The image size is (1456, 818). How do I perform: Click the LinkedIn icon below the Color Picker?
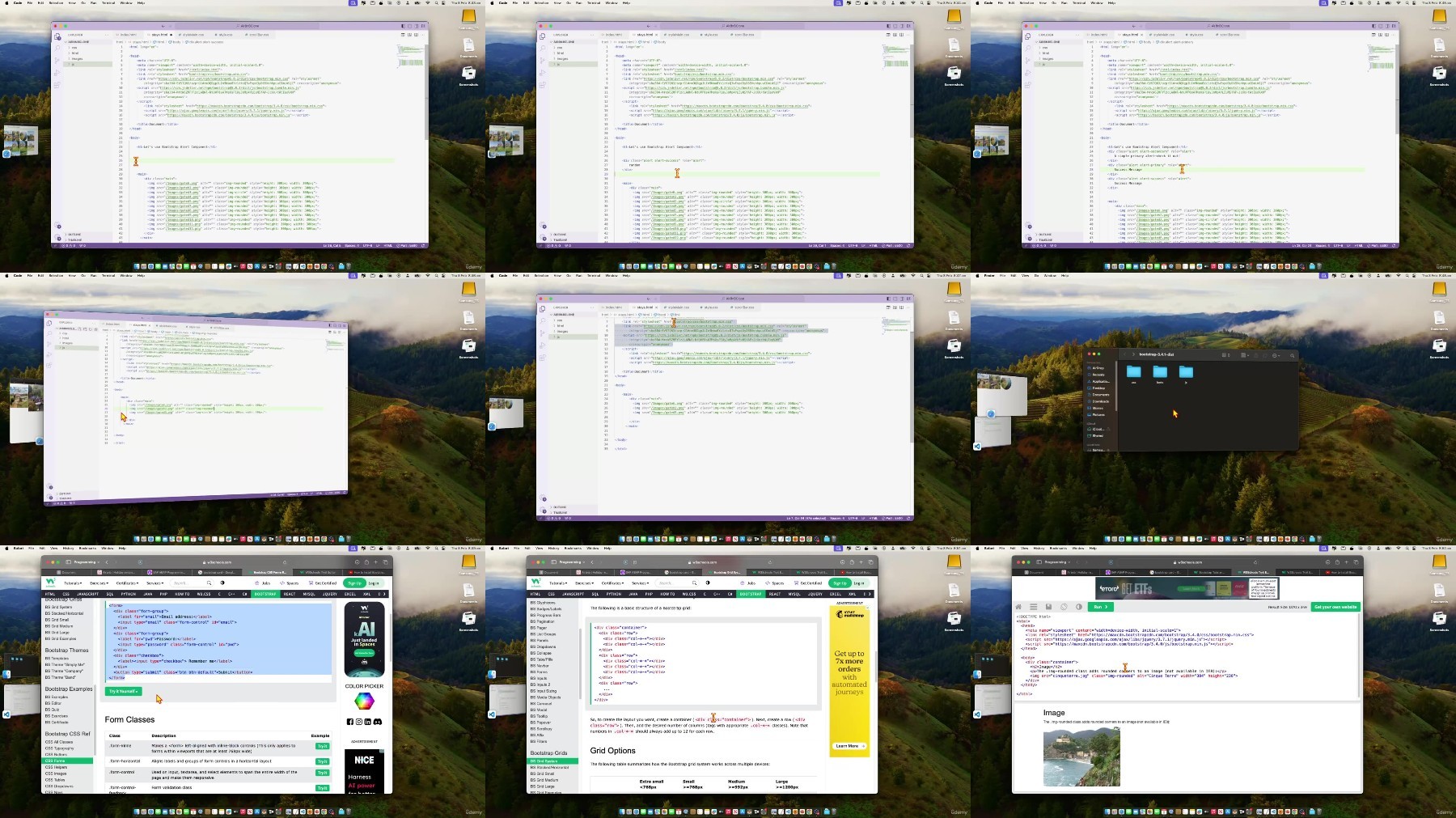[x=368, y=722]
